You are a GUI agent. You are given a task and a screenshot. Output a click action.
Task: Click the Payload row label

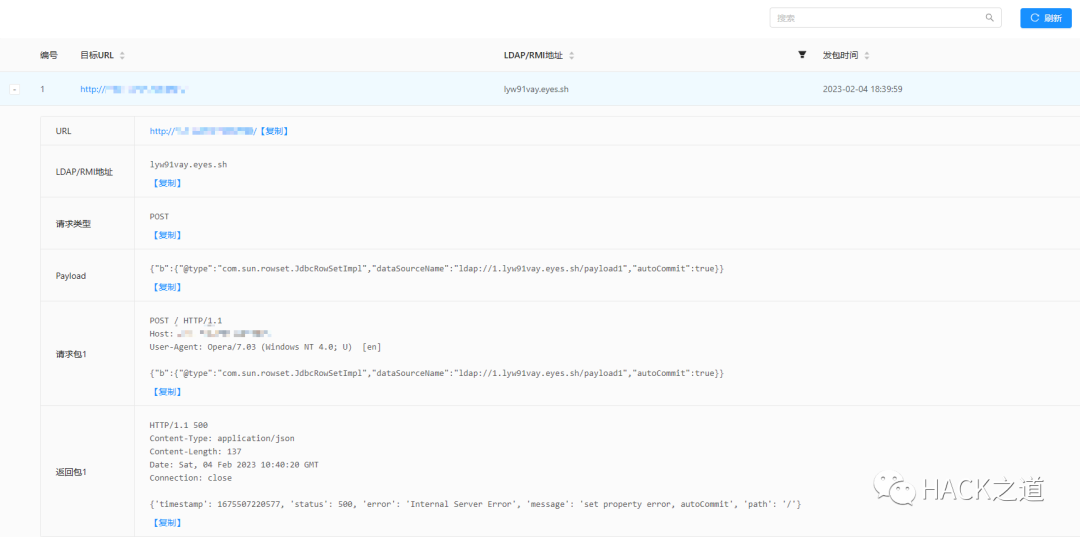coord(71,275)
